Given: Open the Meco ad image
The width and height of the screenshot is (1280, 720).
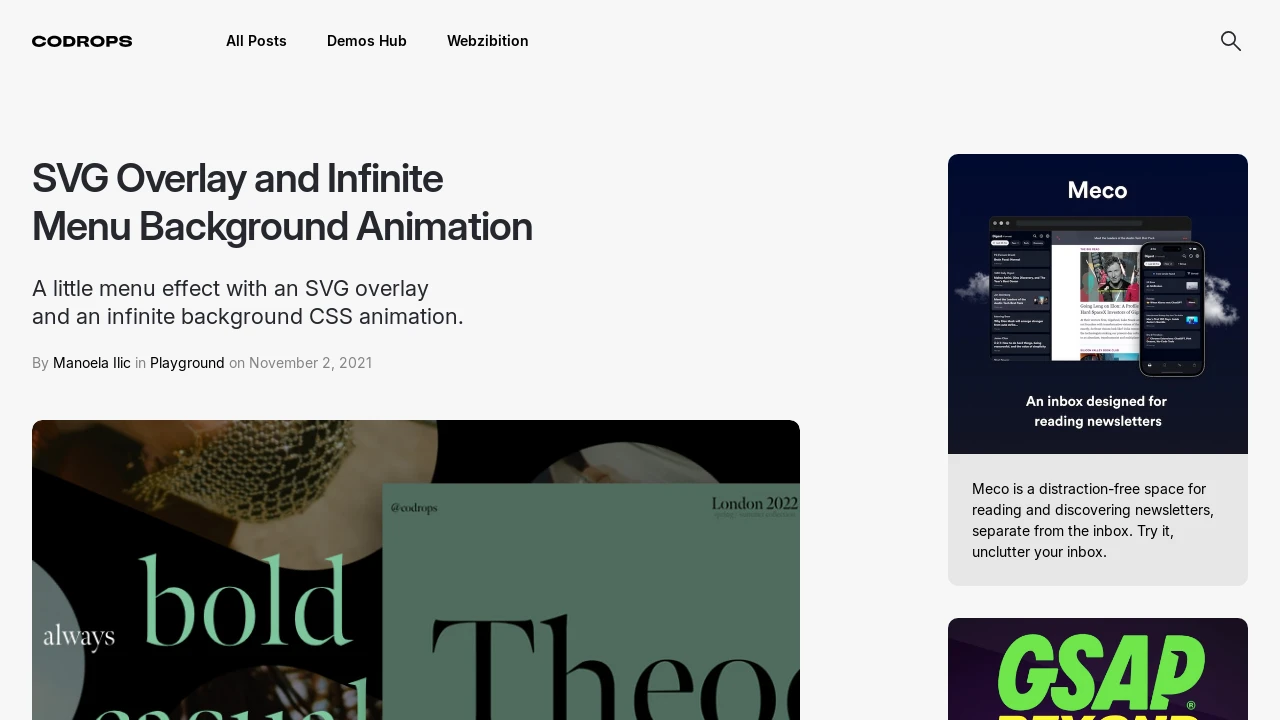Looking at the screenshot, I should (x=1098, y=304).
